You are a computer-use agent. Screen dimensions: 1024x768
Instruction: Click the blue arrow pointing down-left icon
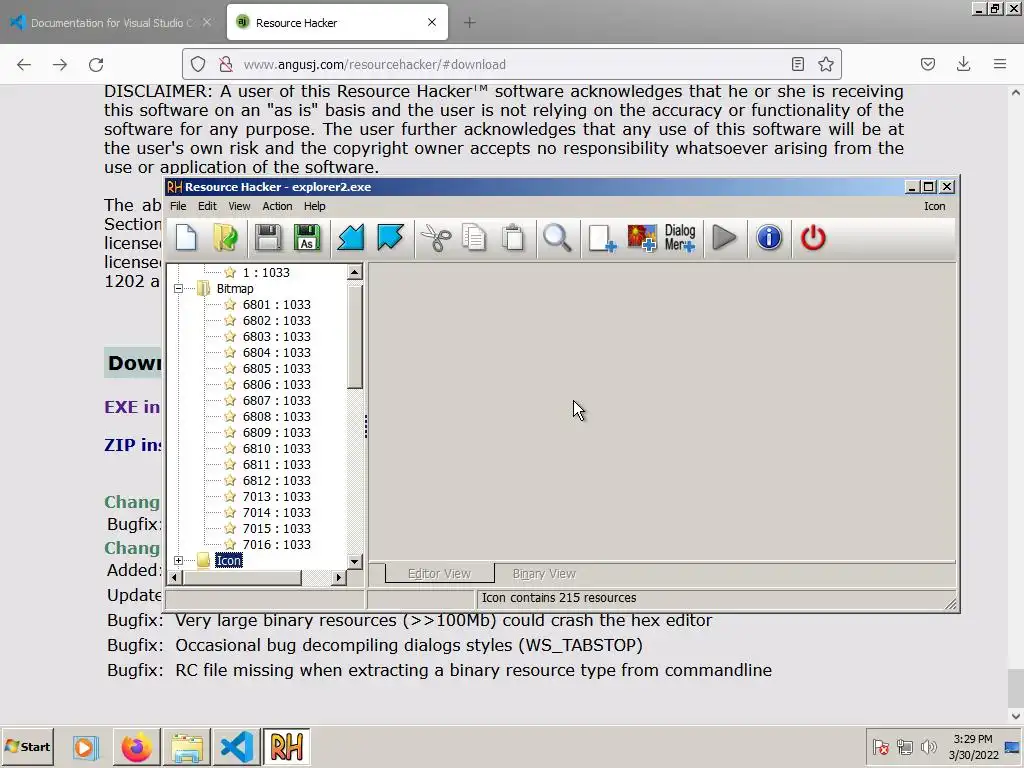coord(351,238)
